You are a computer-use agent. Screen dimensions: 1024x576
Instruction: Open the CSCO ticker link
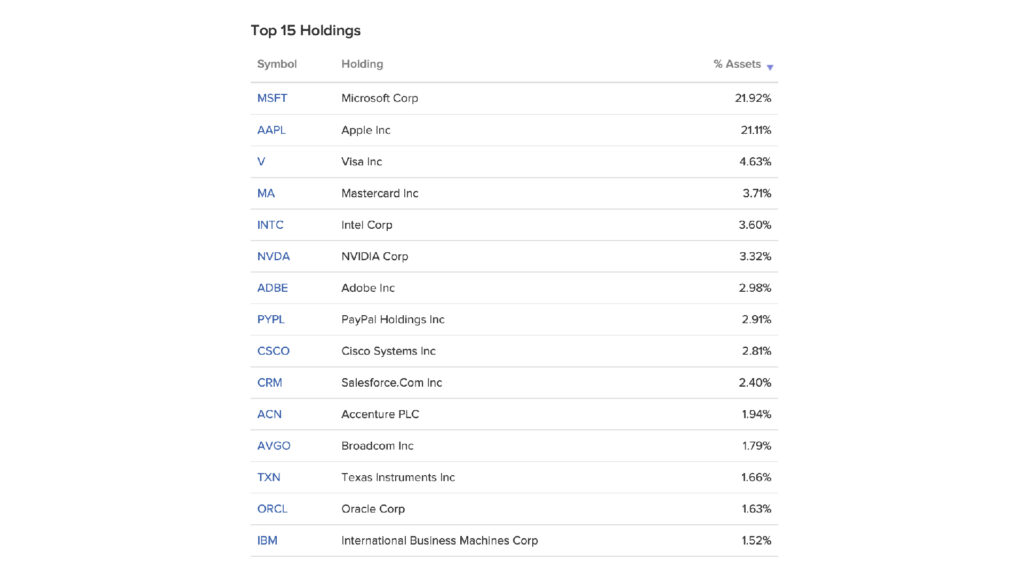click(273, 351)
